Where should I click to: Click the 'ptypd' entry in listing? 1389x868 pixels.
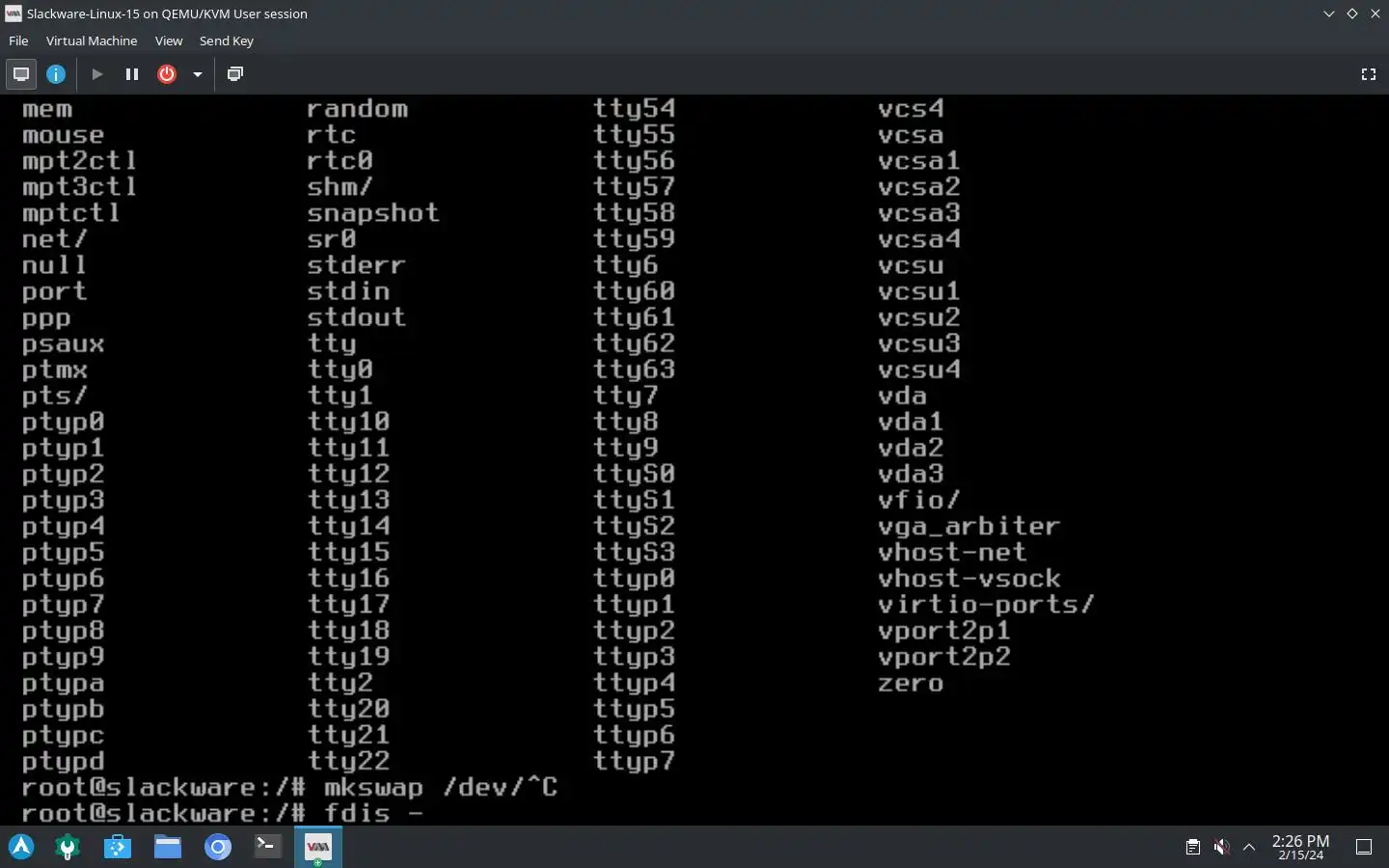pos(63,761)
